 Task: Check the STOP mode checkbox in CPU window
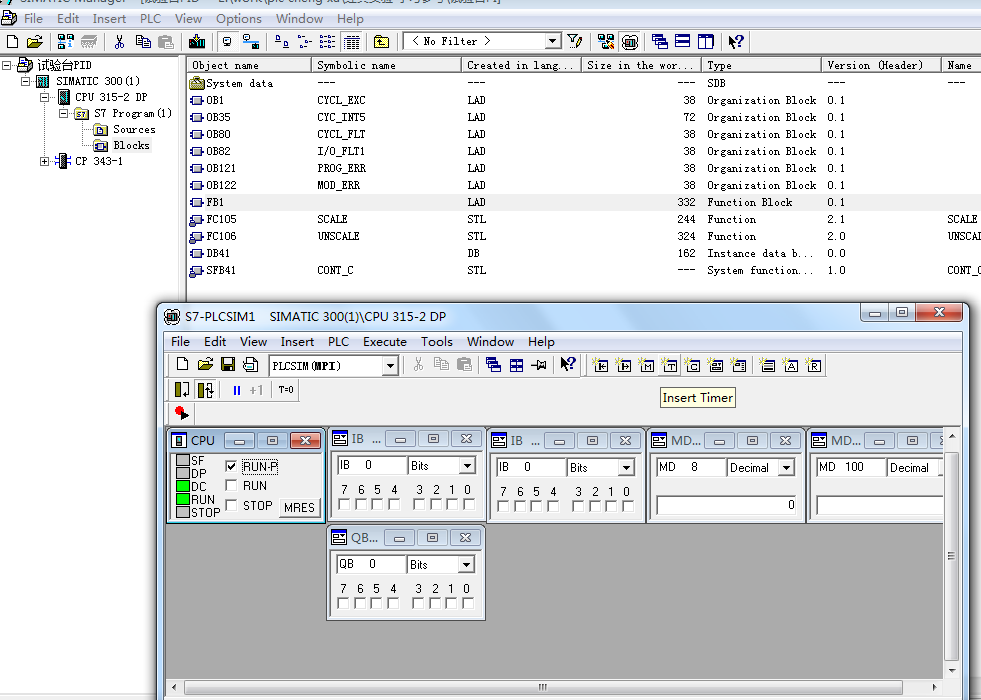coord(231,505)
